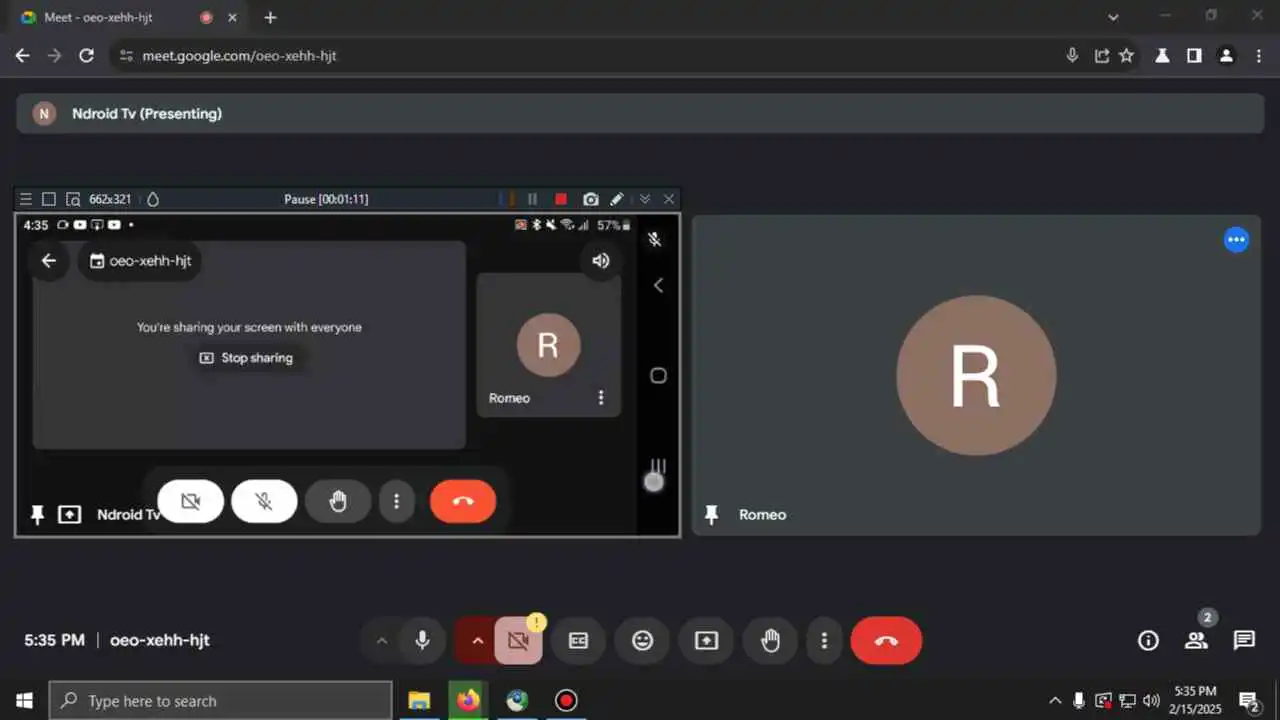
Task: Toggle the speaker audio icon in phone view
Action: [601, 261]
